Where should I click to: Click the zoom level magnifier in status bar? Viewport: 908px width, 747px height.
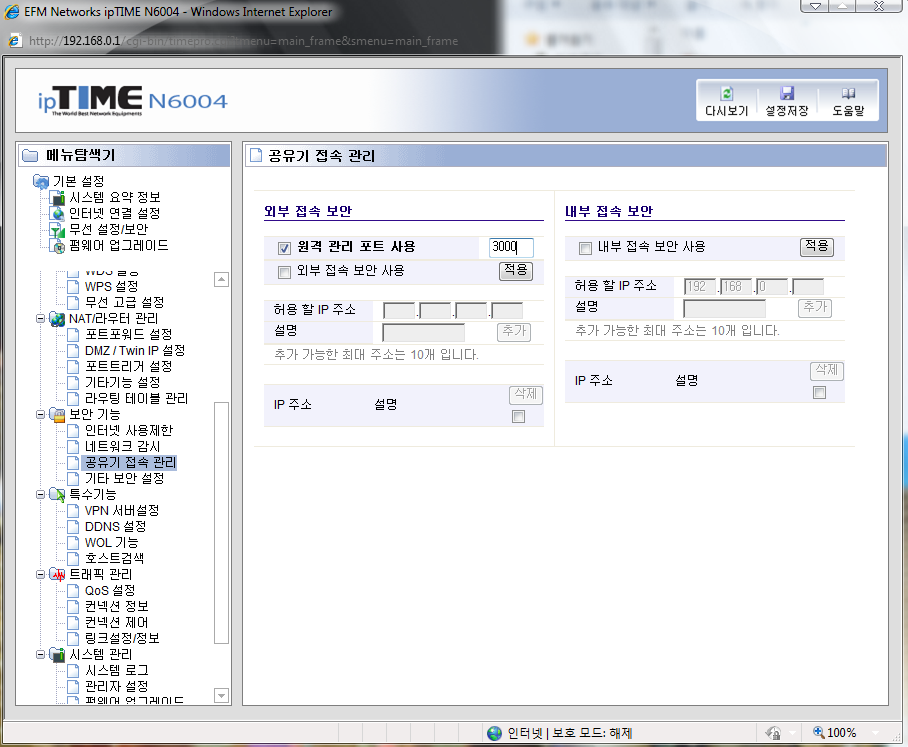click(819, 733)
